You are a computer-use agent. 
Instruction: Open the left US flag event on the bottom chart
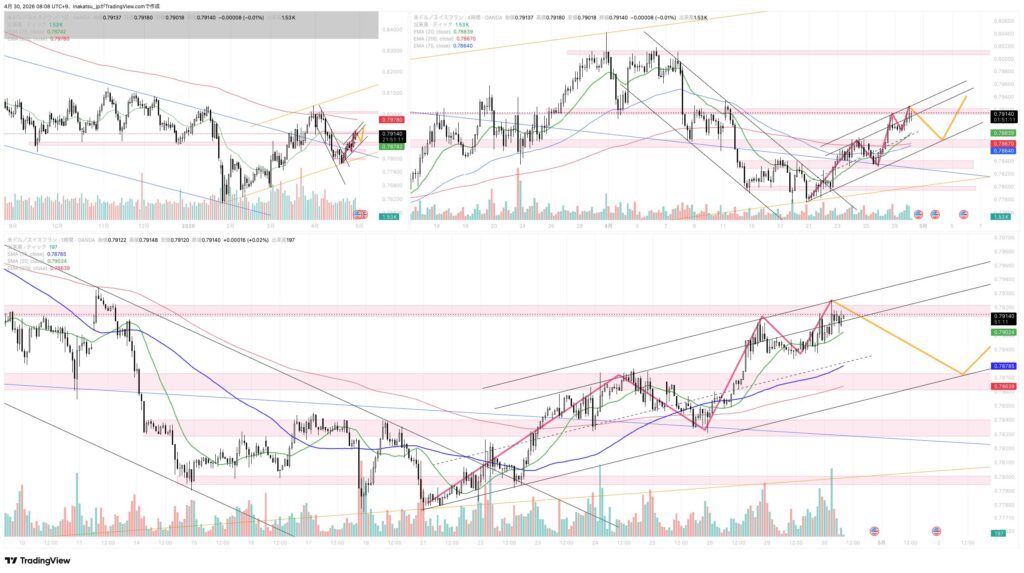[874, 530]
